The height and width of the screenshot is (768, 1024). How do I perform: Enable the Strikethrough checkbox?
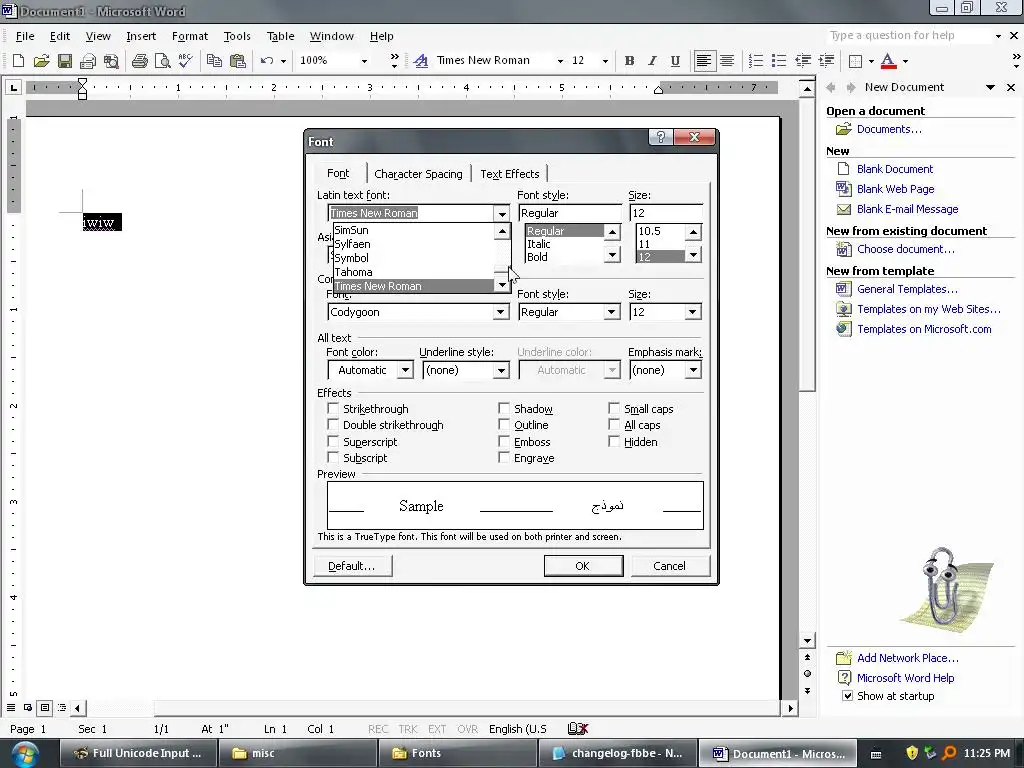click(332, 408)
